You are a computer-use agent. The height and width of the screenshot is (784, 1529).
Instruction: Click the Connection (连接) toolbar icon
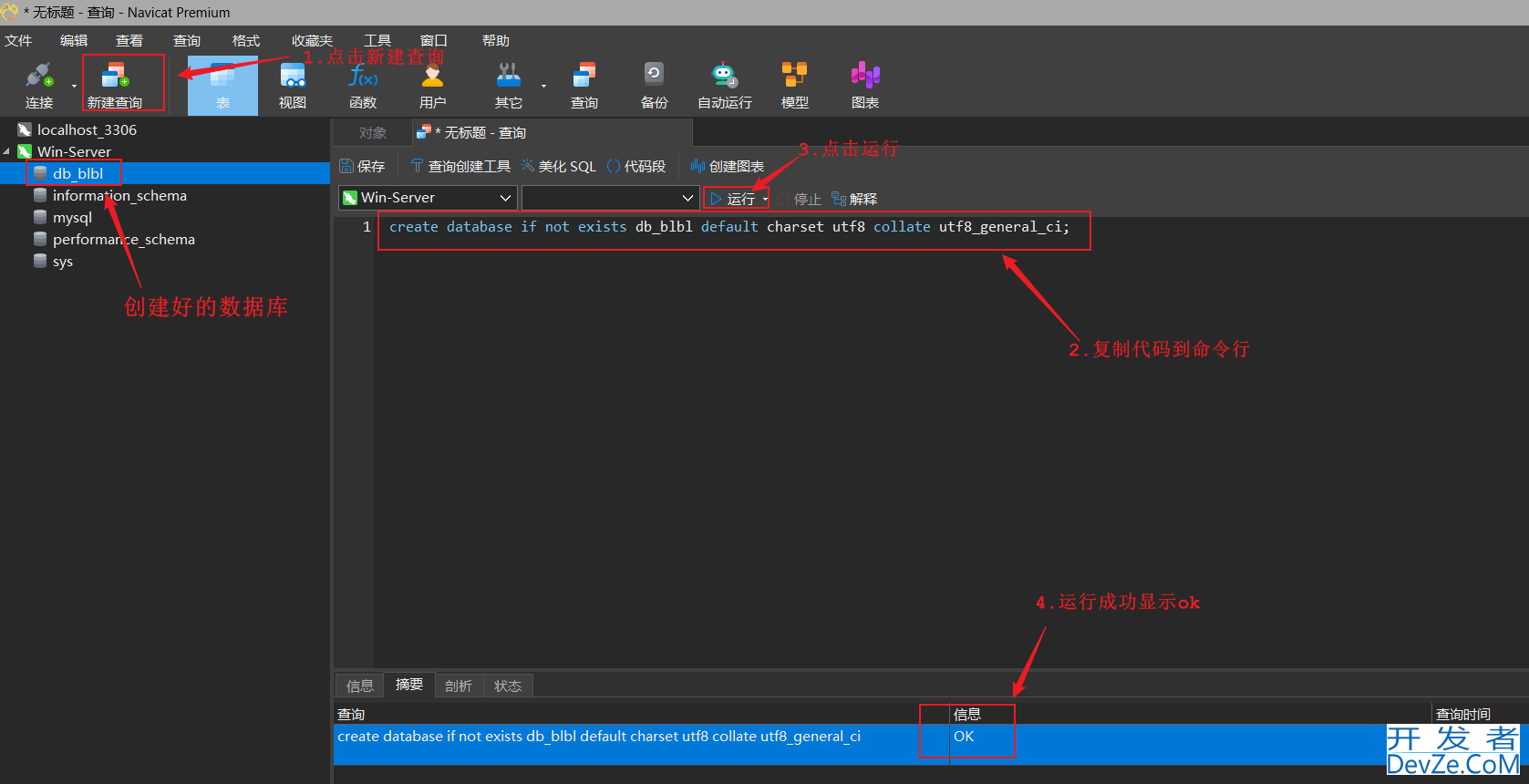pos(39,86)
